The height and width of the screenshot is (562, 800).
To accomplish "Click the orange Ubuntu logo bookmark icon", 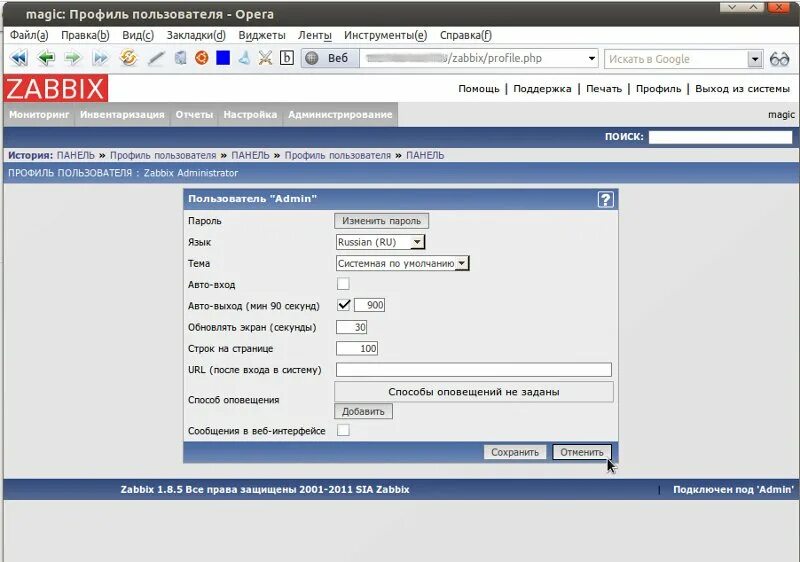I will [202, 58].
